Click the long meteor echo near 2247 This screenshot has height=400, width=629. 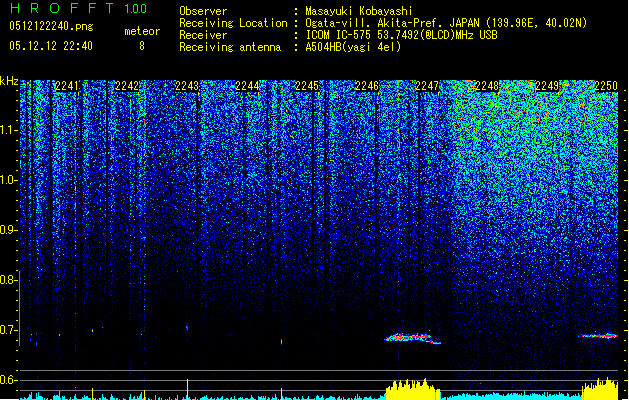(x=412, y=338)
